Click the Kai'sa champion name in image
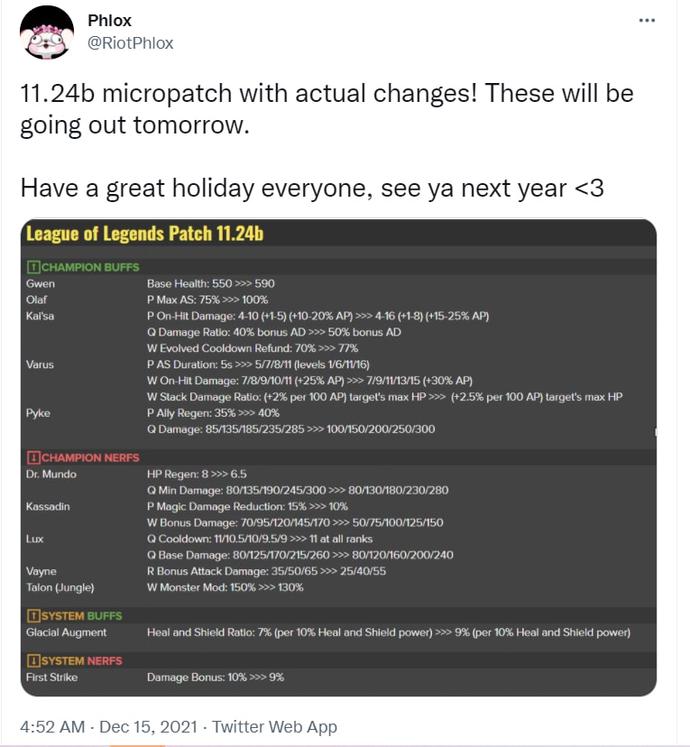The width and height of the screenshot is (690, 747). [41, 315]
